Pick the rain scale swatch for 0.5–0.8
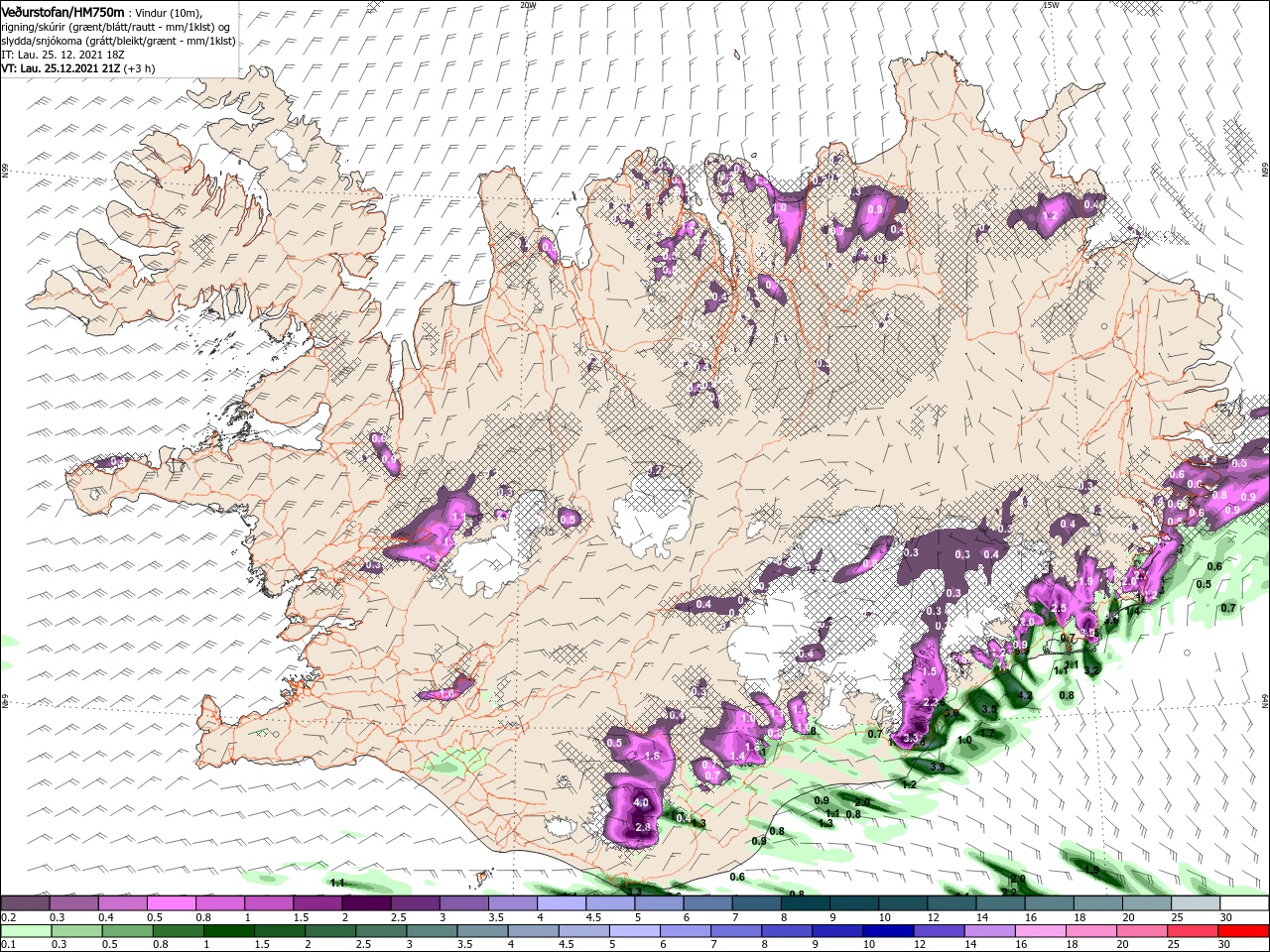This screenshot has height=952, width=1270. coord(127,931)
